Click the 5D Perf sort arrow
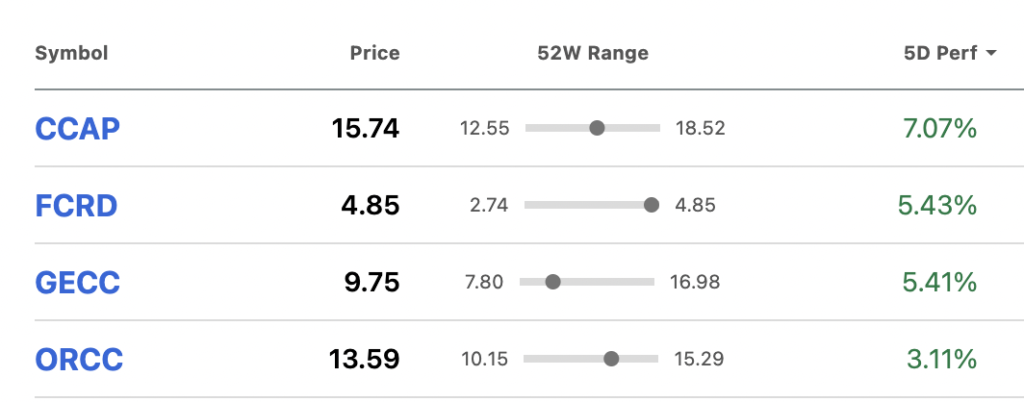 991,54
